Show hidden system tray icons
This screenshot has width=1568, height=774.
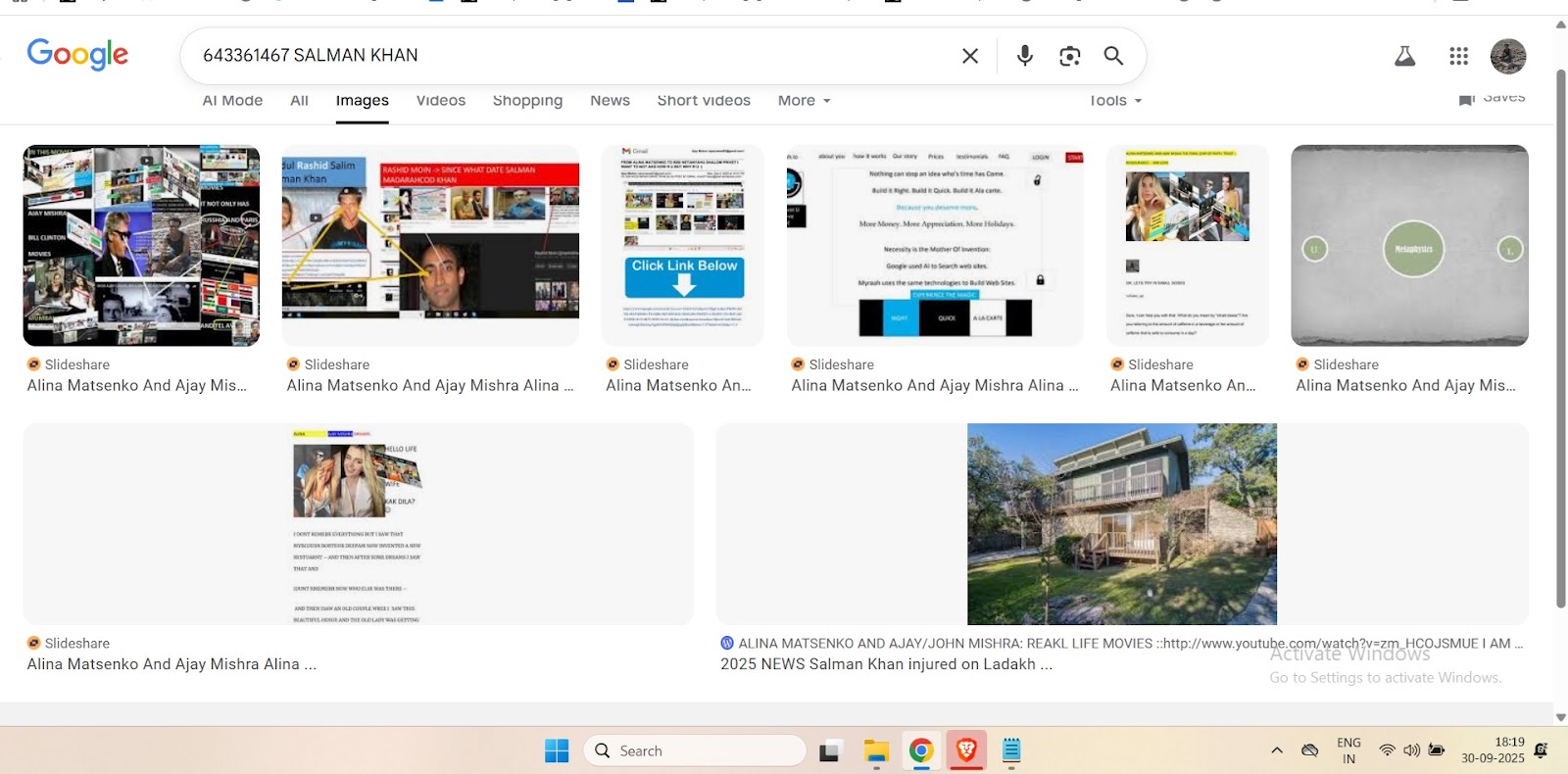tap(1276, 750)
